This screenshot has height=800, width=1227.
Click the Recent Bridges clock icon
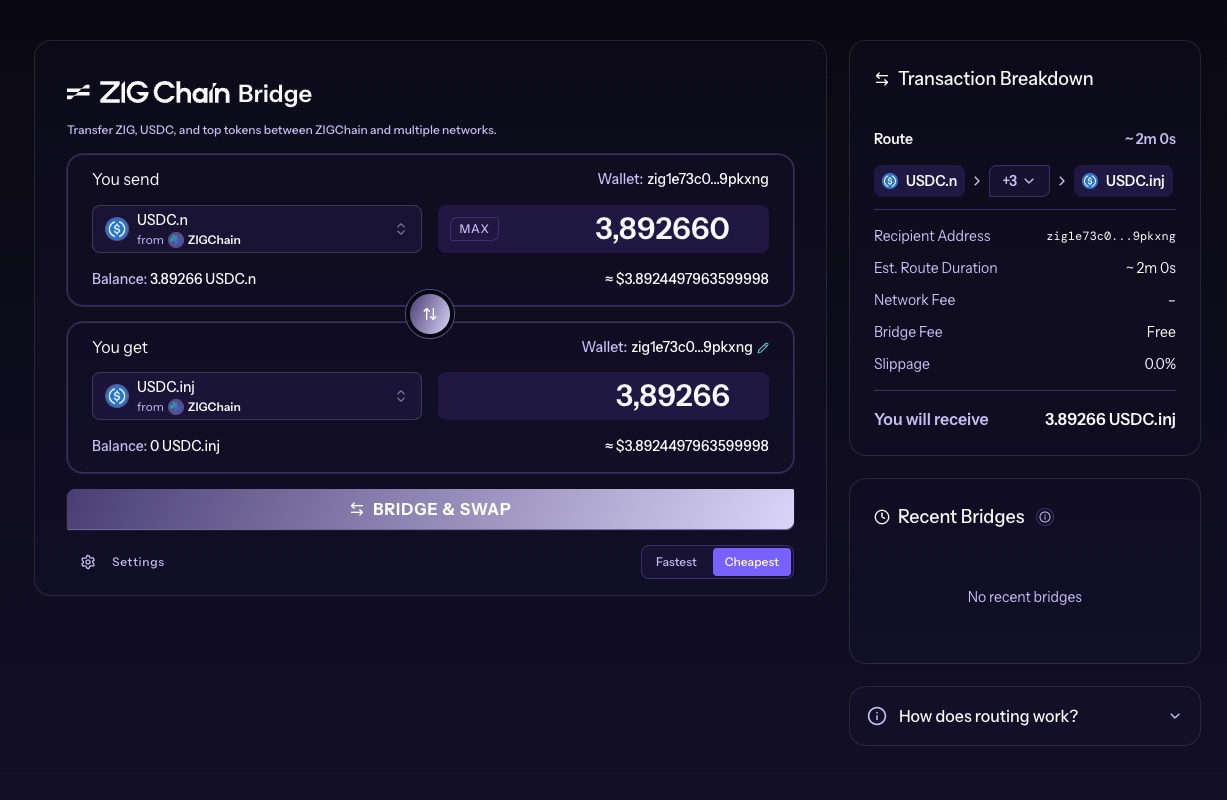pyautogui.click(x=882, y=517)
